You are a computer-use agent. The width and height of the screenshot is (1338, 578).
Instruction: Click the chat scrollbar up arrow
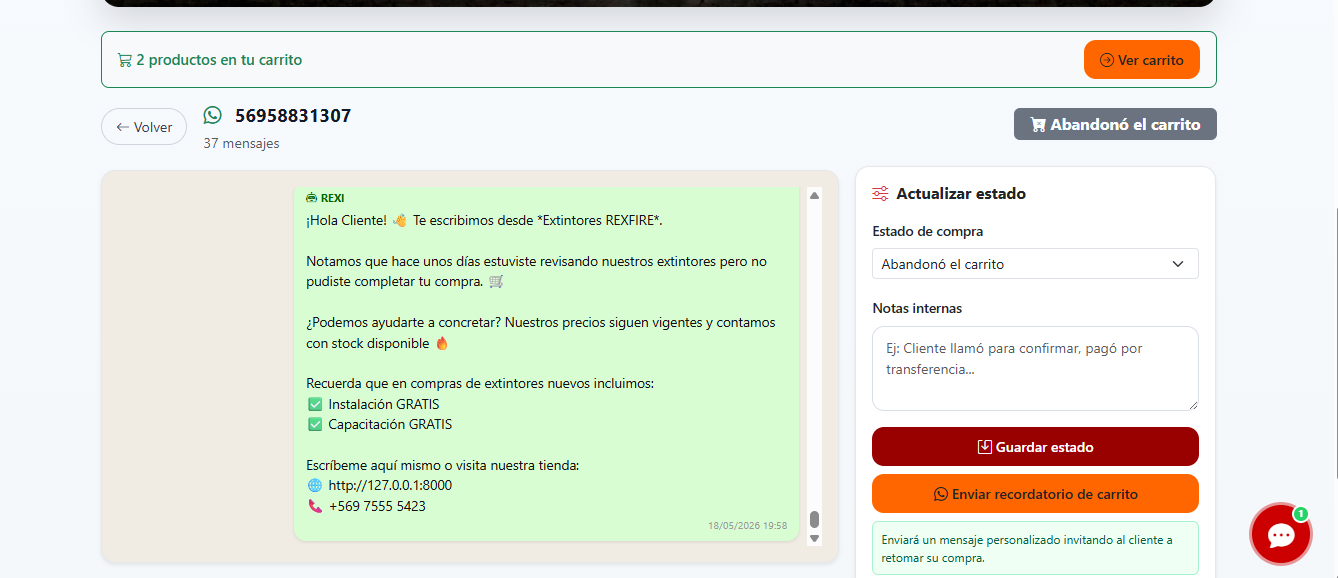pos(814,195)
